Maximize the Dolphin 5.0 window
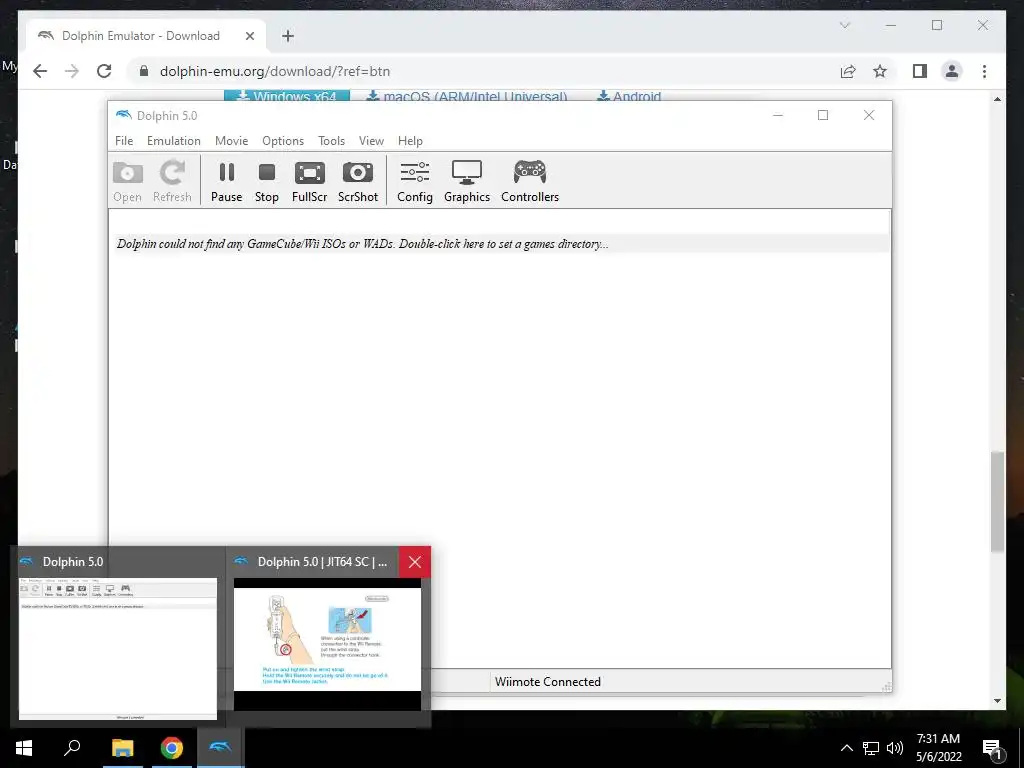 pyautogui.click(x=823, y=115)
